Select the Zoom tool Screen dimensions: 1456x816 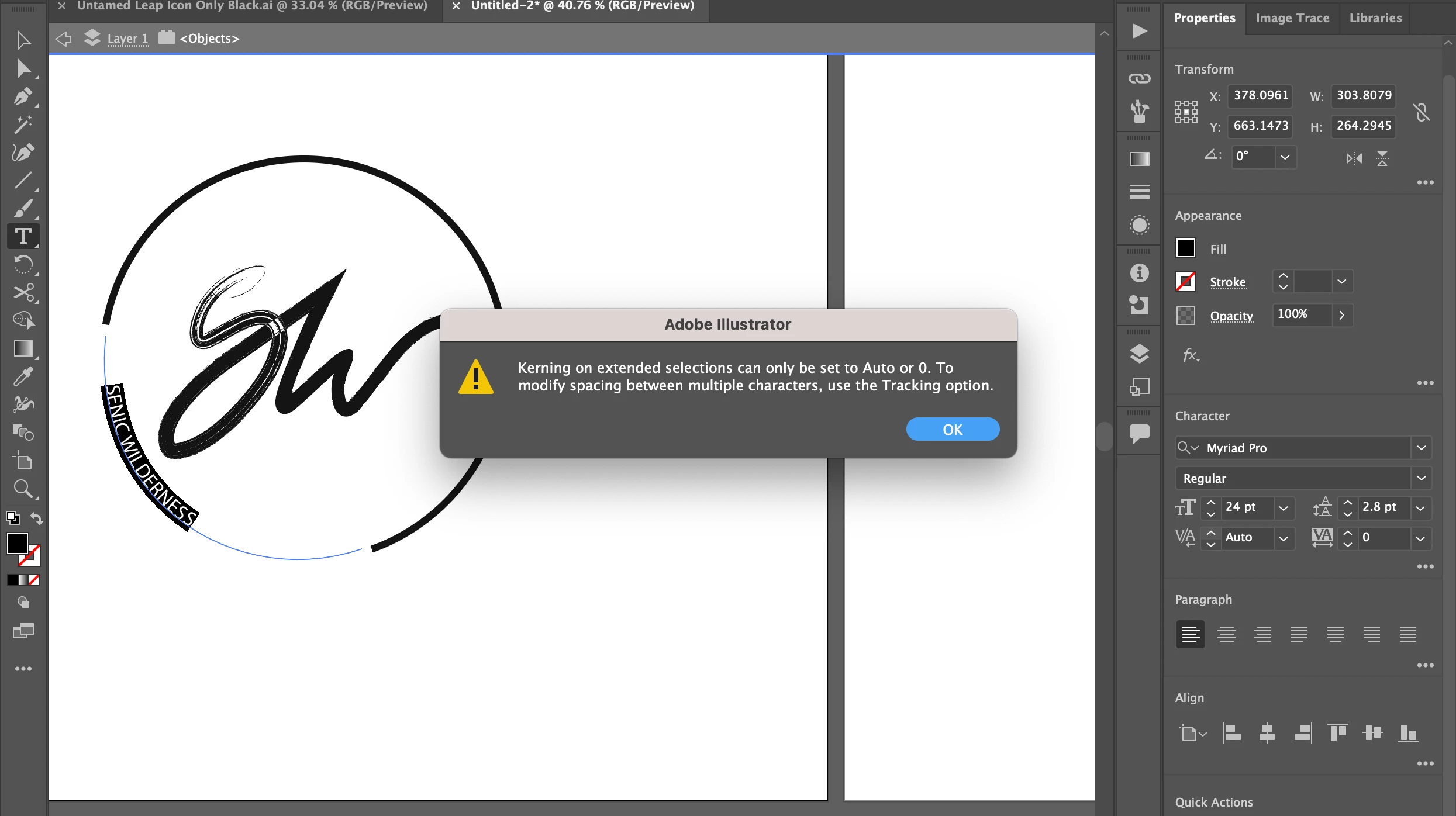coord(23,489)
